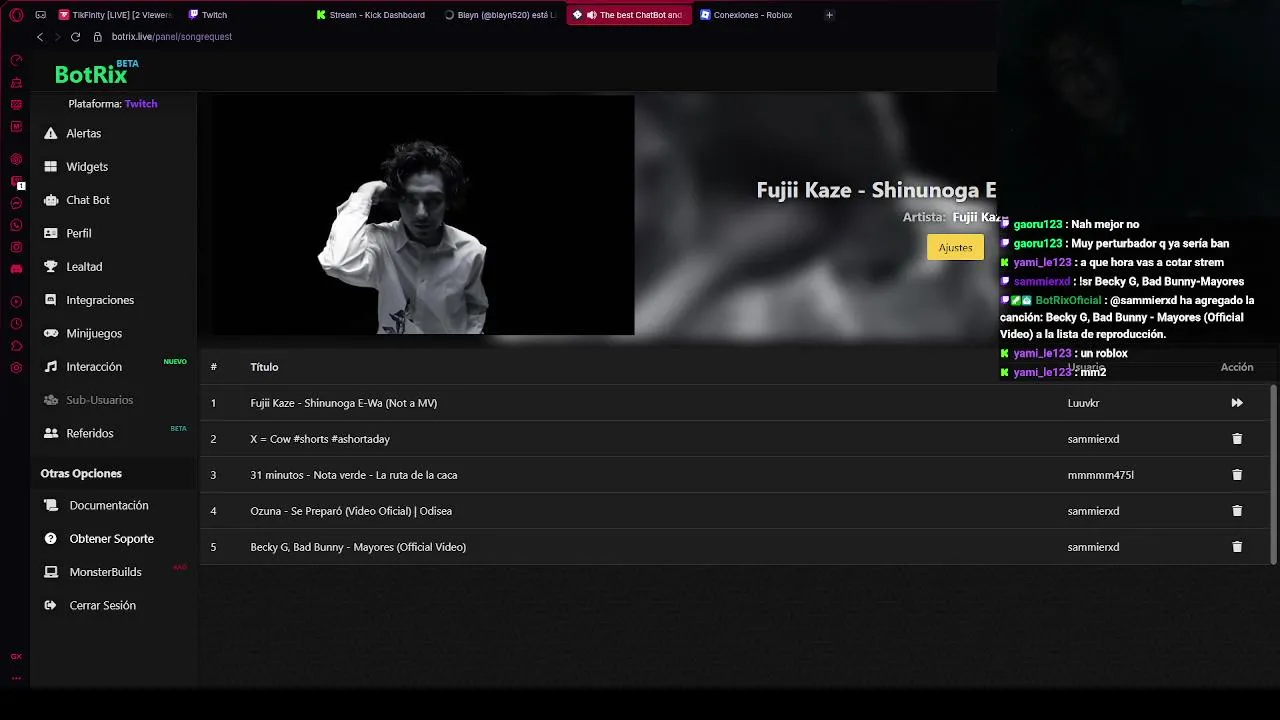This screenshot has width=1280, height=720.
Task: Open the MonsterBuilds laptop icon
Action: point(51,572)
